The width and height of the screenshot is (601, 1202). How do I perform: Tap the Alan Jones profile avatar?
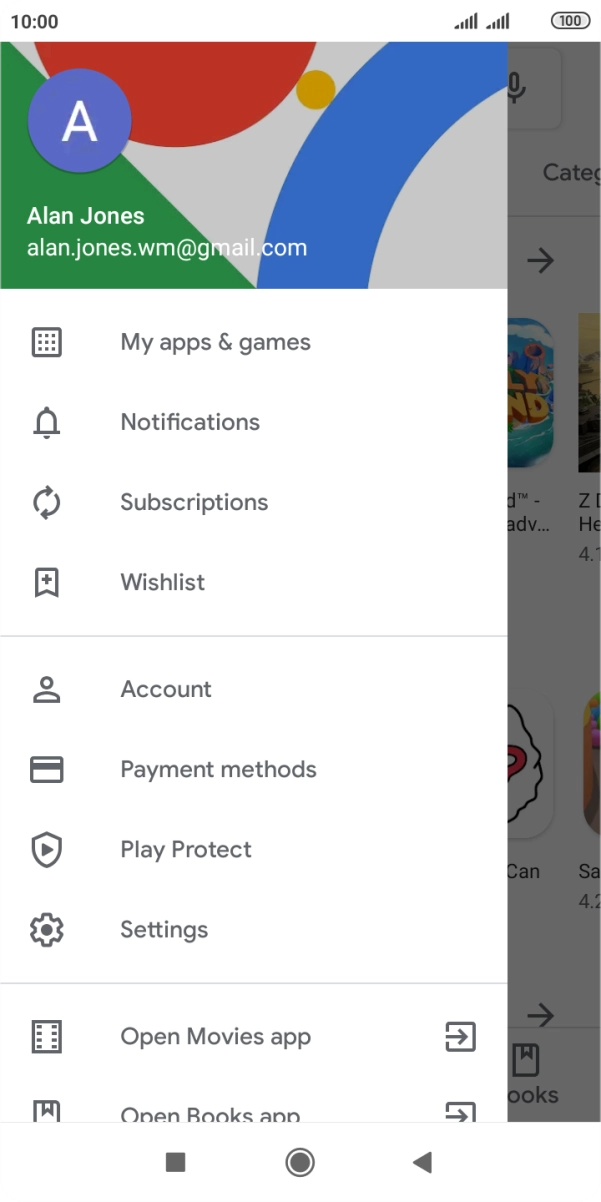(80, 121)
